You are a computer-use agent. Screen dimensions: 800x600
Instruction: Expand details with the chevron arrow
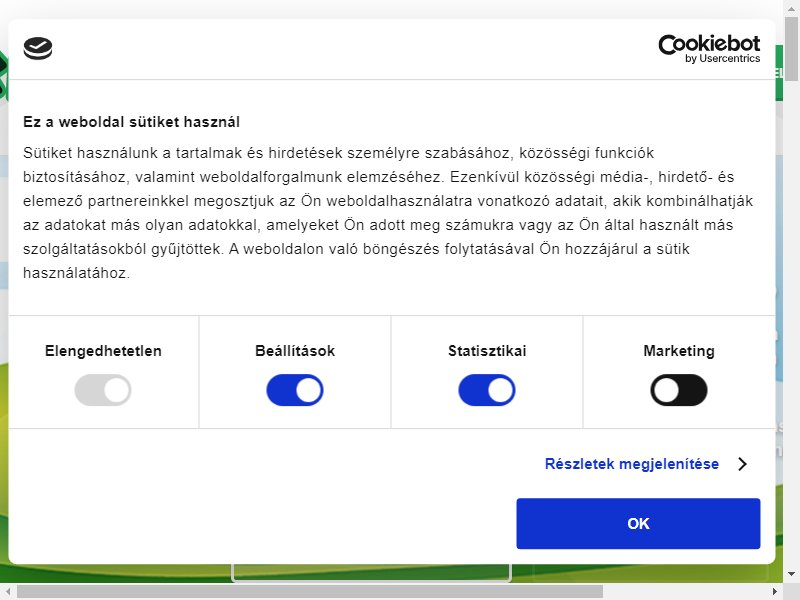(742, 464)
